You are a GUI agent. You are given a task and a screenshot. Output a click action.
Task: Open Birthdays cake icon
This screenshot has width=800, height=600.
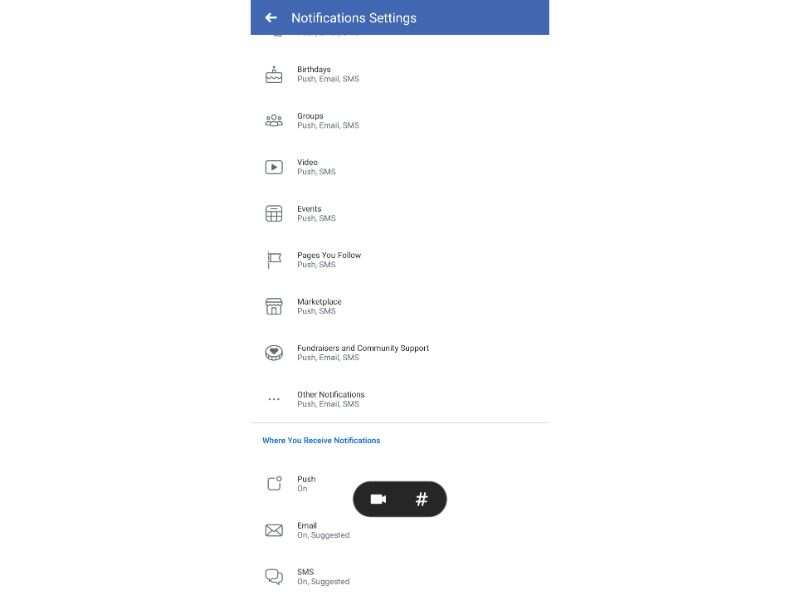click(x=274, y=73)
